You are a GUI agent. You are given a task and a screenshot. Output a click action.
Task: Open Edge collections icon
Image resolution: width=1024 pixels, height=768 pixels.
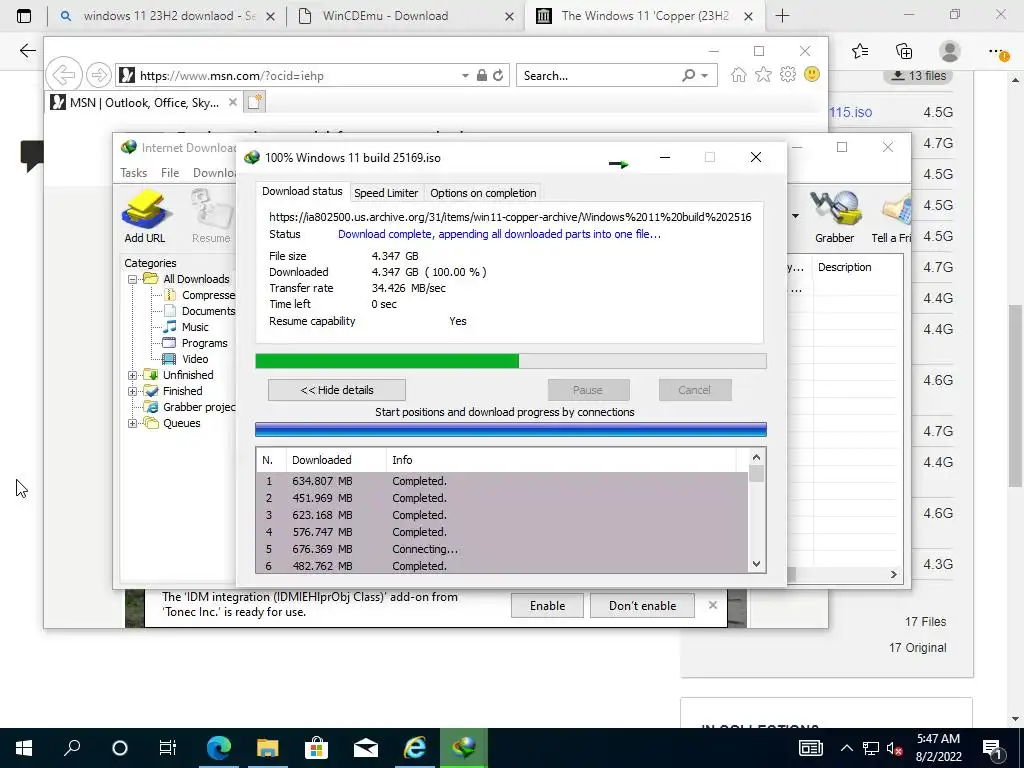[904, 51]
